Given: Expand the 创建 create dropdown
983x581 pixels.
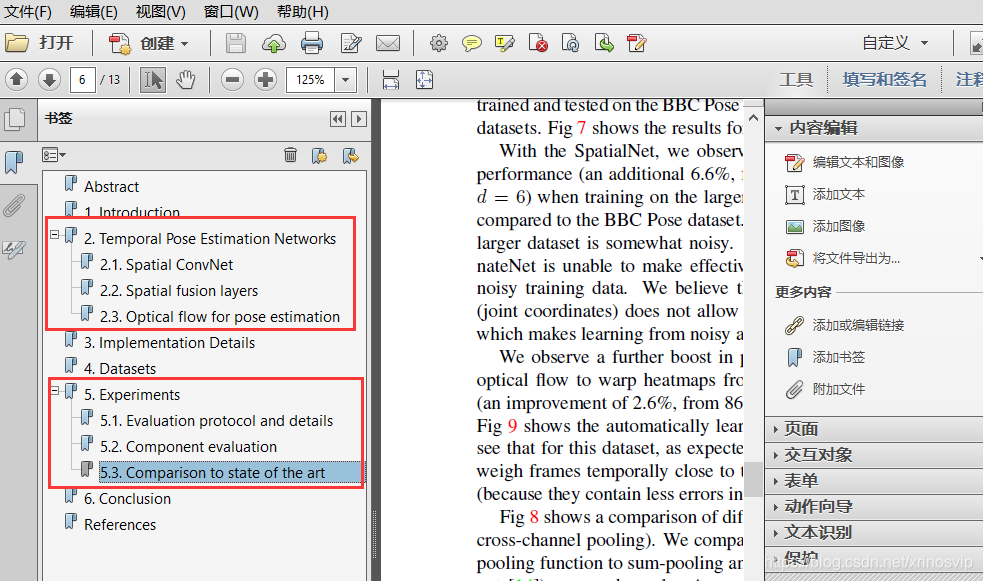Looking at the screenshot, I should [x=149, y=43].
